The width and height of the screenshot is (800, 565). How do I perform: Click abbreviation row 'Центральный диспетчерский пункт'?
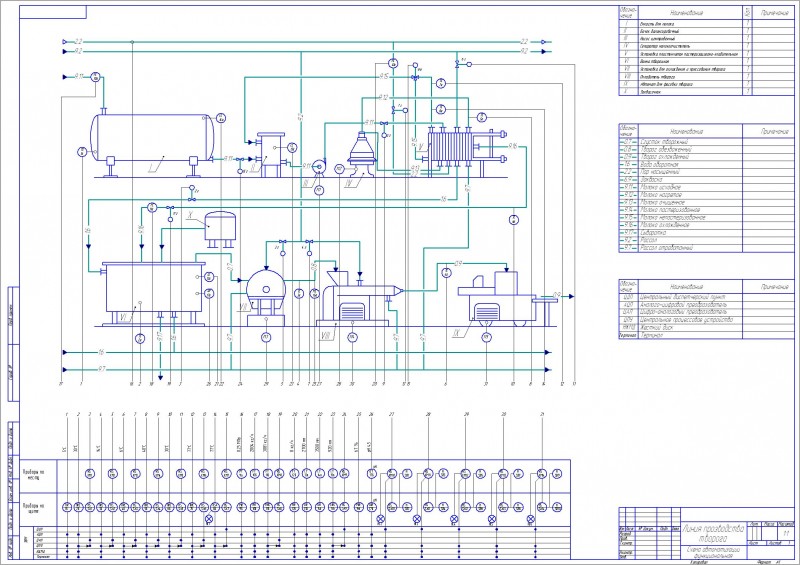point(707,297)
